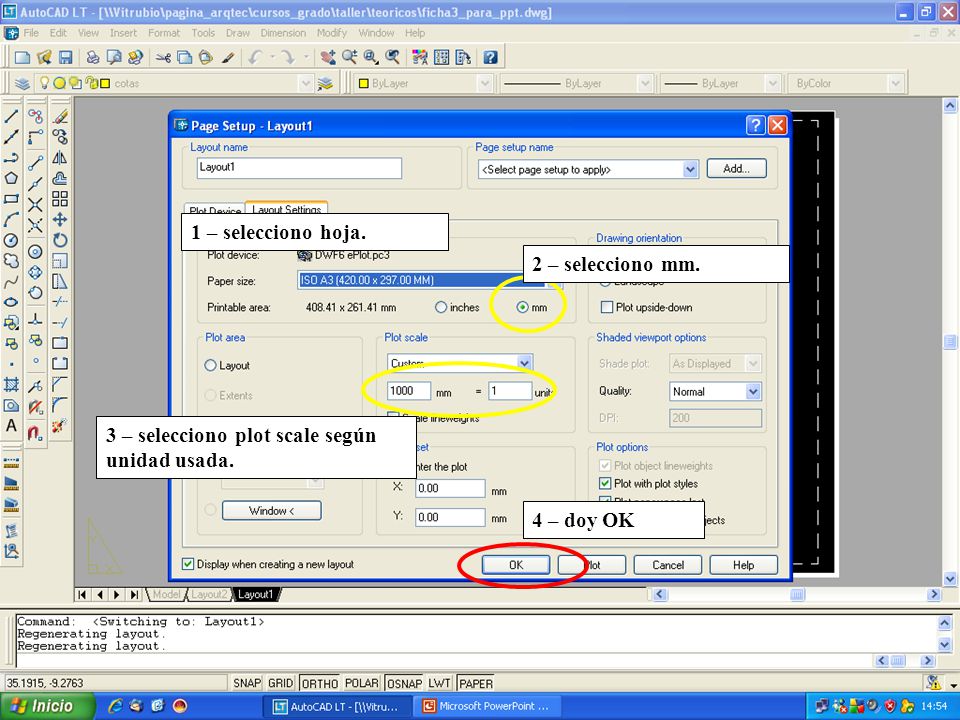
Task: Enable the Plot upside-down checkbox
Action: pyautogui.click(x=607, y=307)
